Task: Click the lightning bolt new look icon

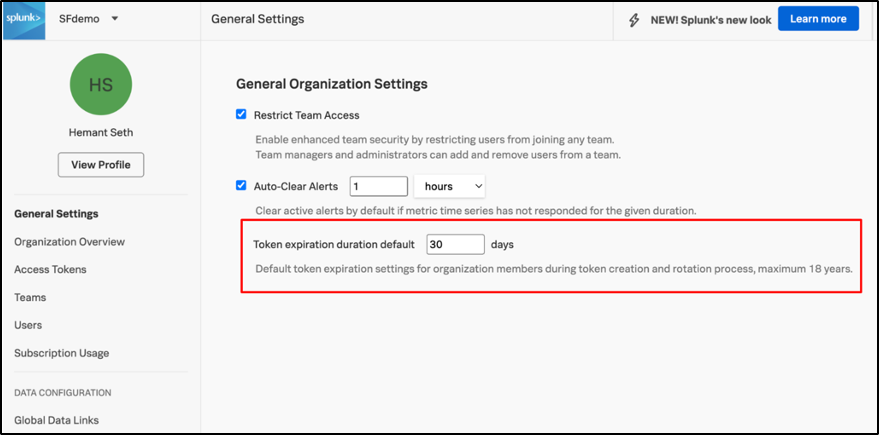Action: 634,19
